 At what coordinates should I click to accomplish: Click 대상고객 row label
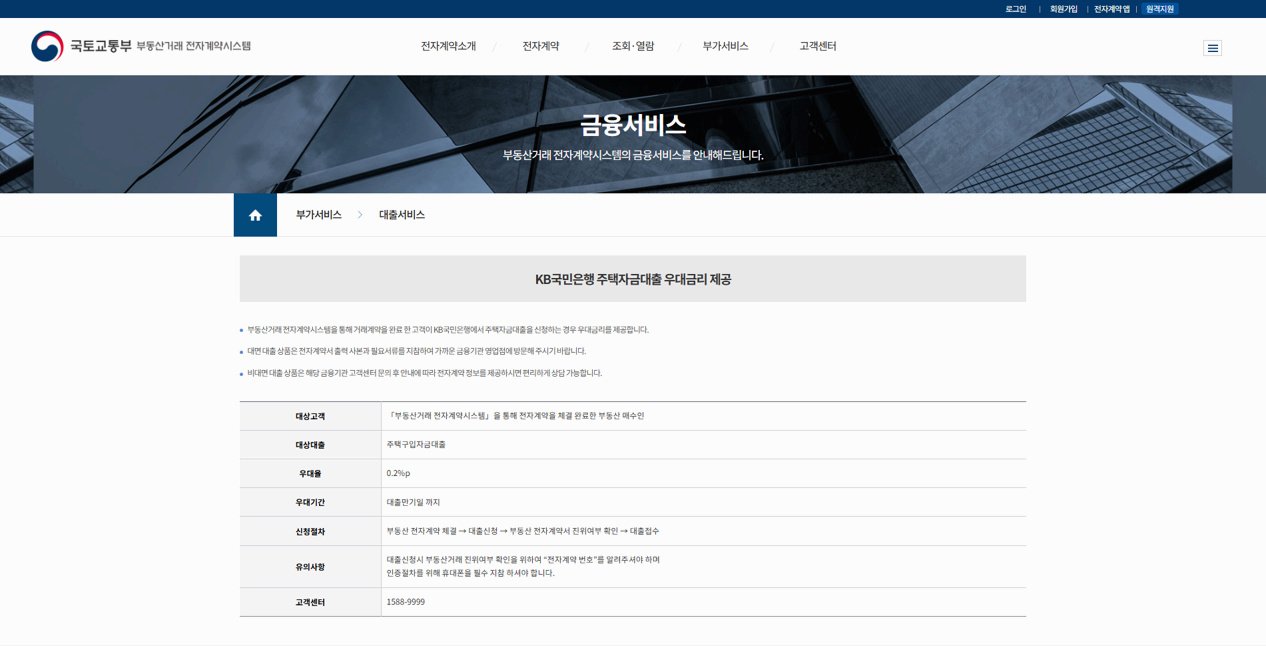click(x=310, y=416)
